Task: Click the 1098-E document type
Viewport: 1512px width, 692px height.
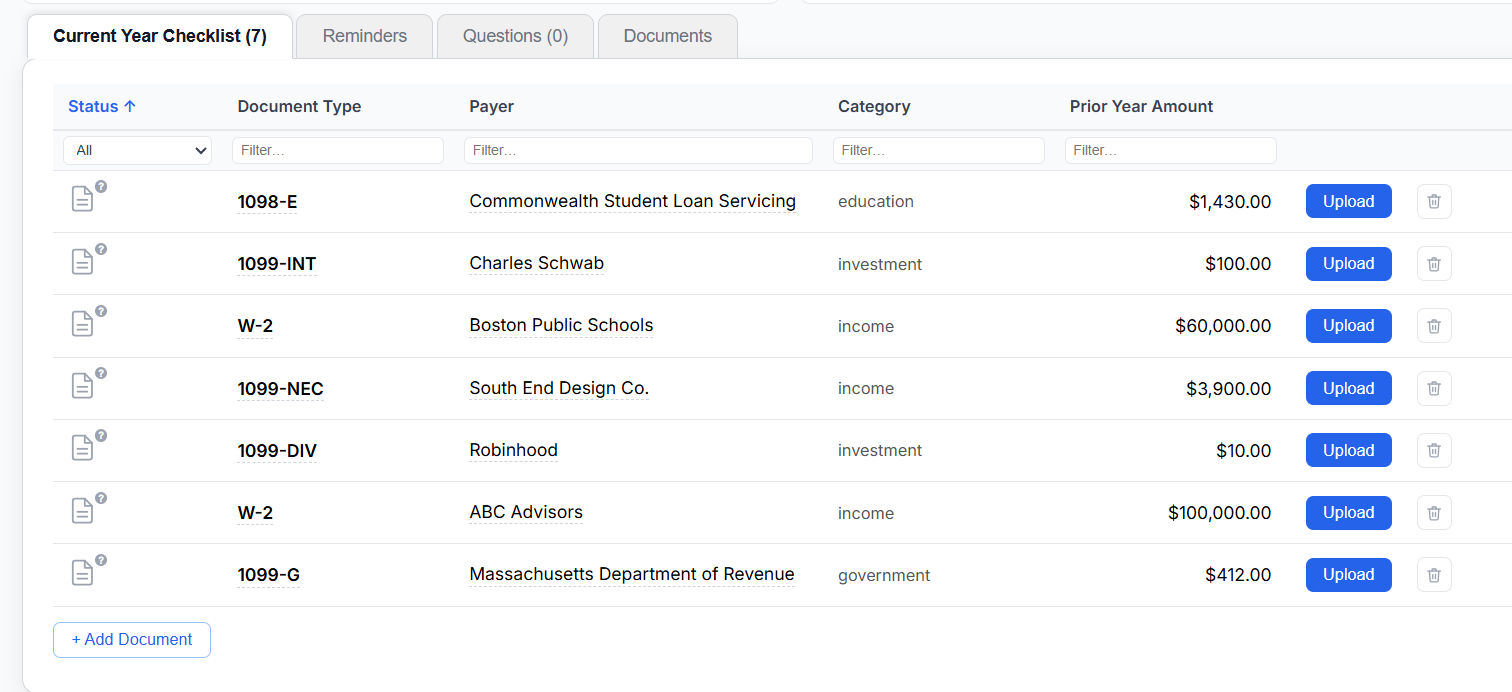Action: coord(267,202)
